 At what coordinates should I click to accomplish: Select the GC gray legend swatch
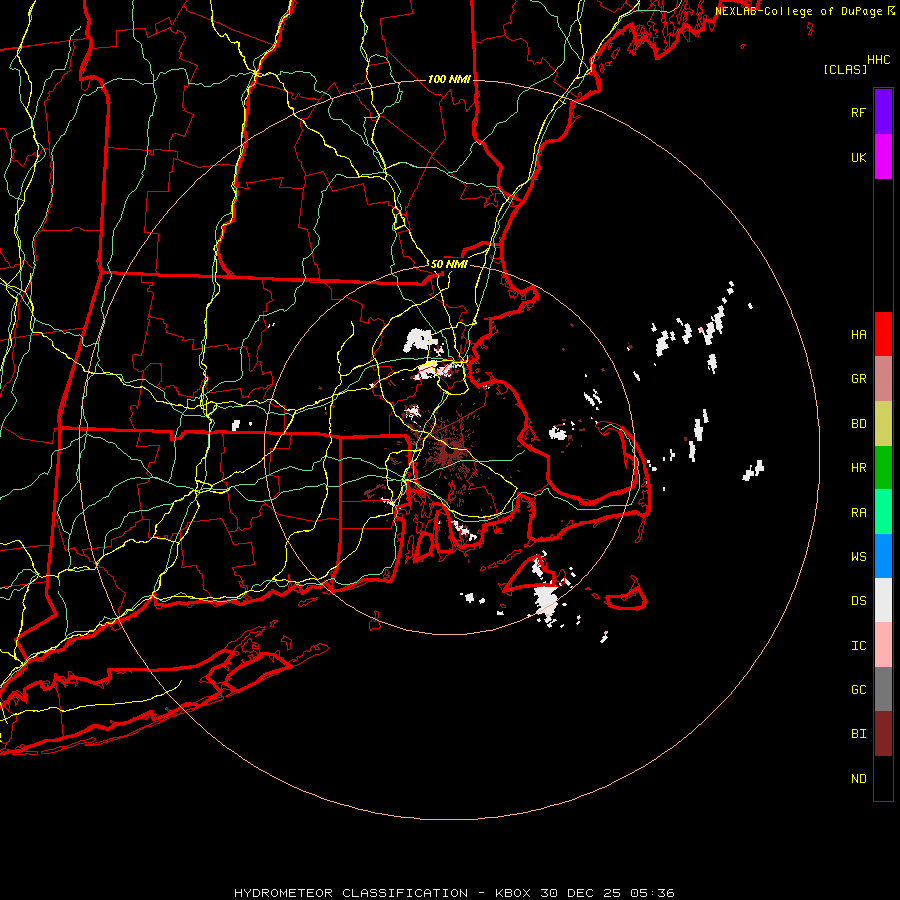tap(883, 689)
